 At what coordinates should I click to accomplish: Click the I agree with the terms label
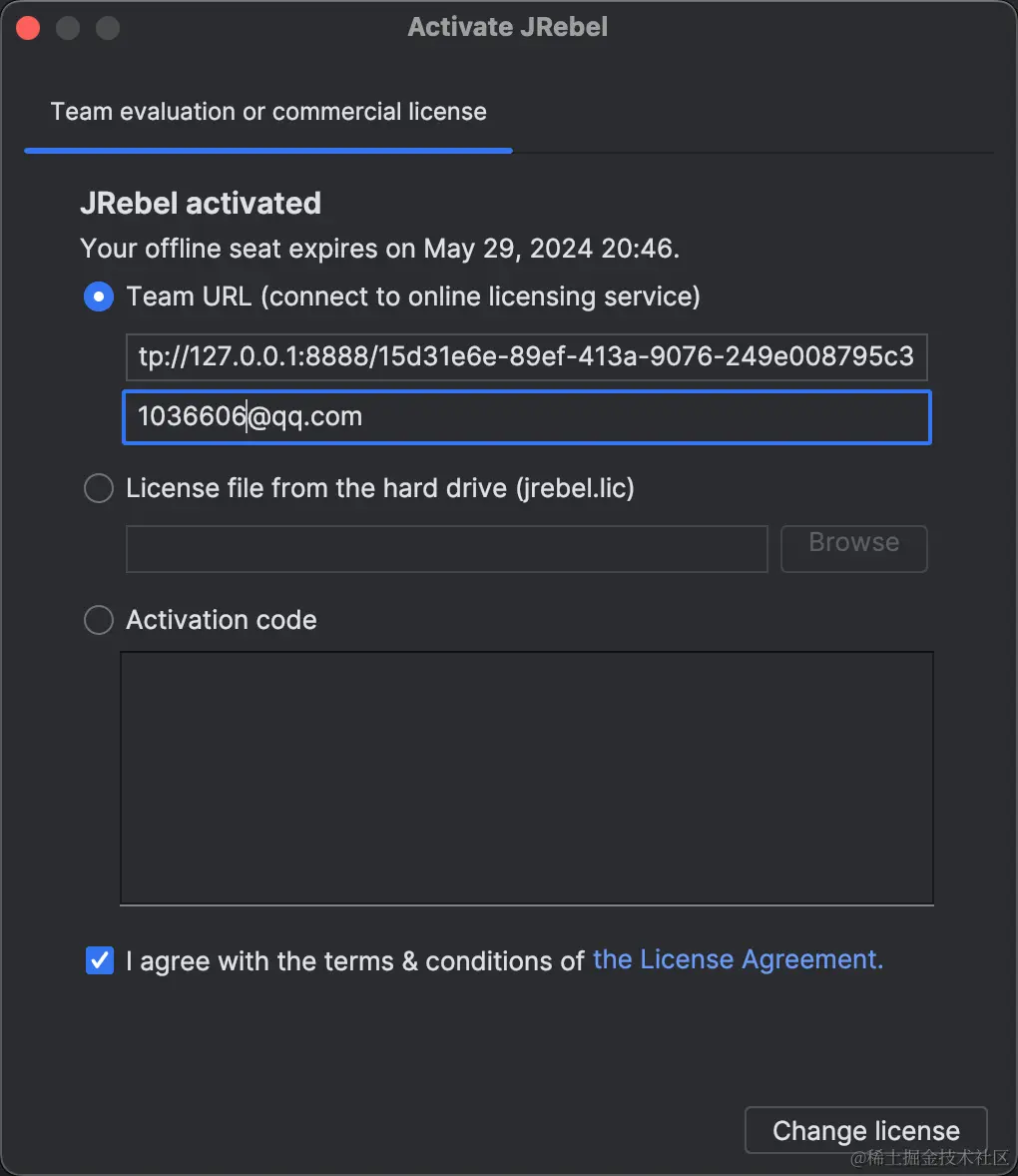[x=354, y=961]
